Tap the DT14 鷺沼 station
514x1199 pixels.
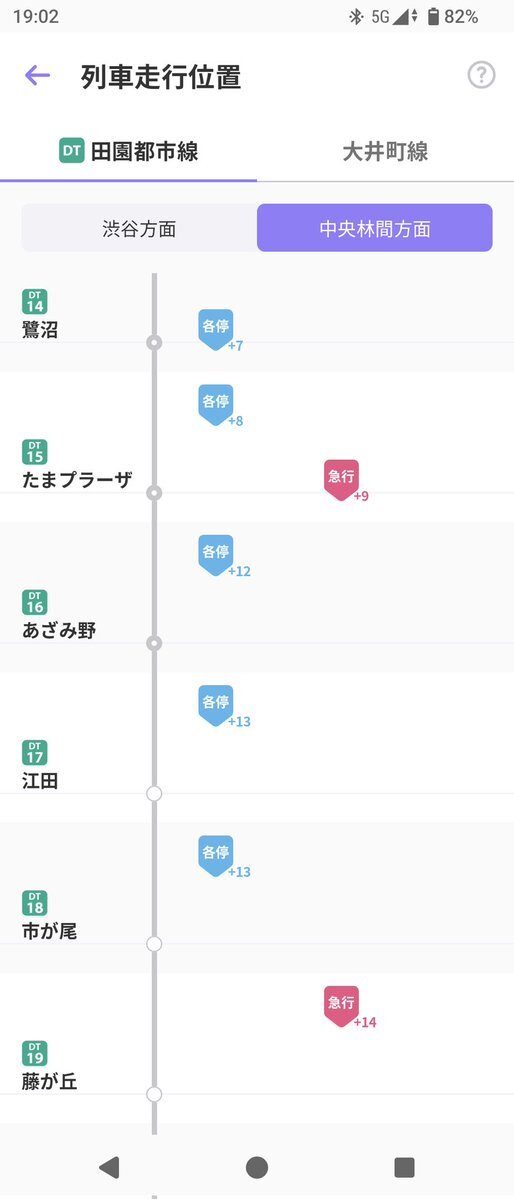41,315
